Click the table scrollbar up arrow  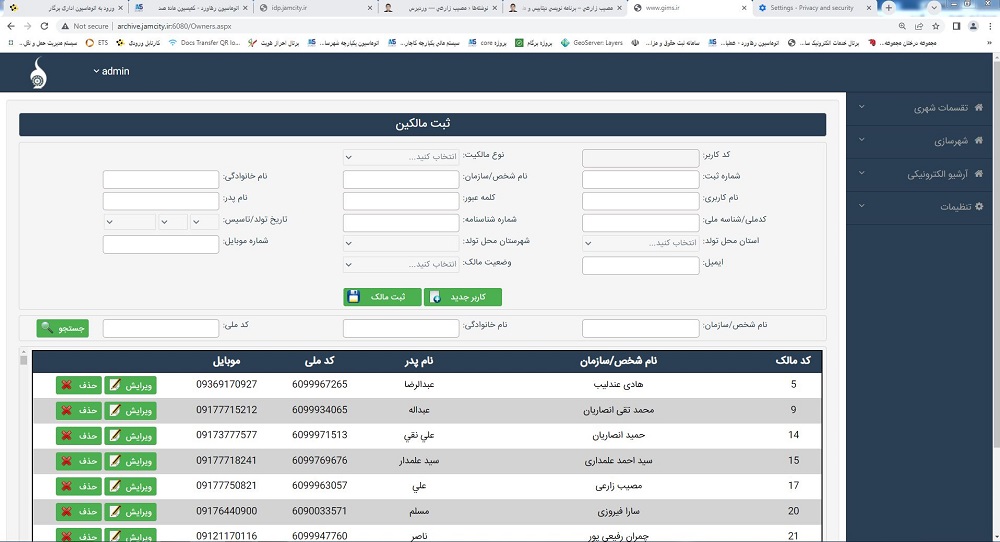[24, 352]
